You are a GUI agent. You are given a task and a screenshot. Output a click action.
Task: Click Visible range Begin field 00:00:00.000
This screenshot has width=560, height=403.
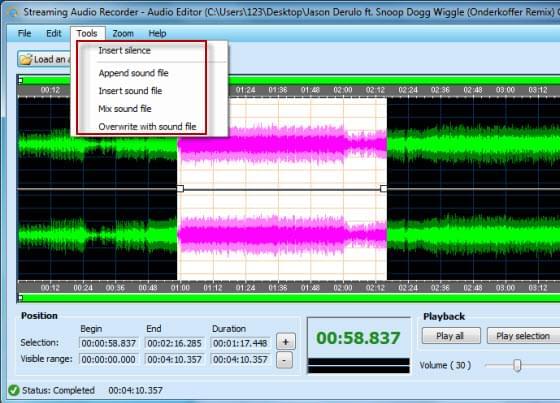109,359
